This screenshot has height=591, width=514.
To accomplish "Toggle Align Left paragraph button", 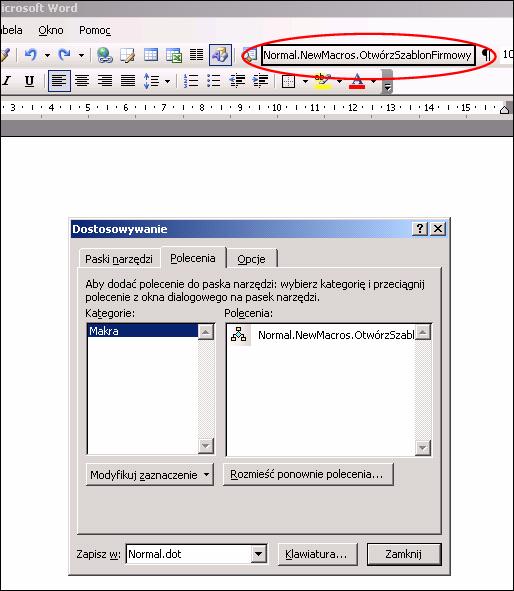I will (x=59, y=81).
